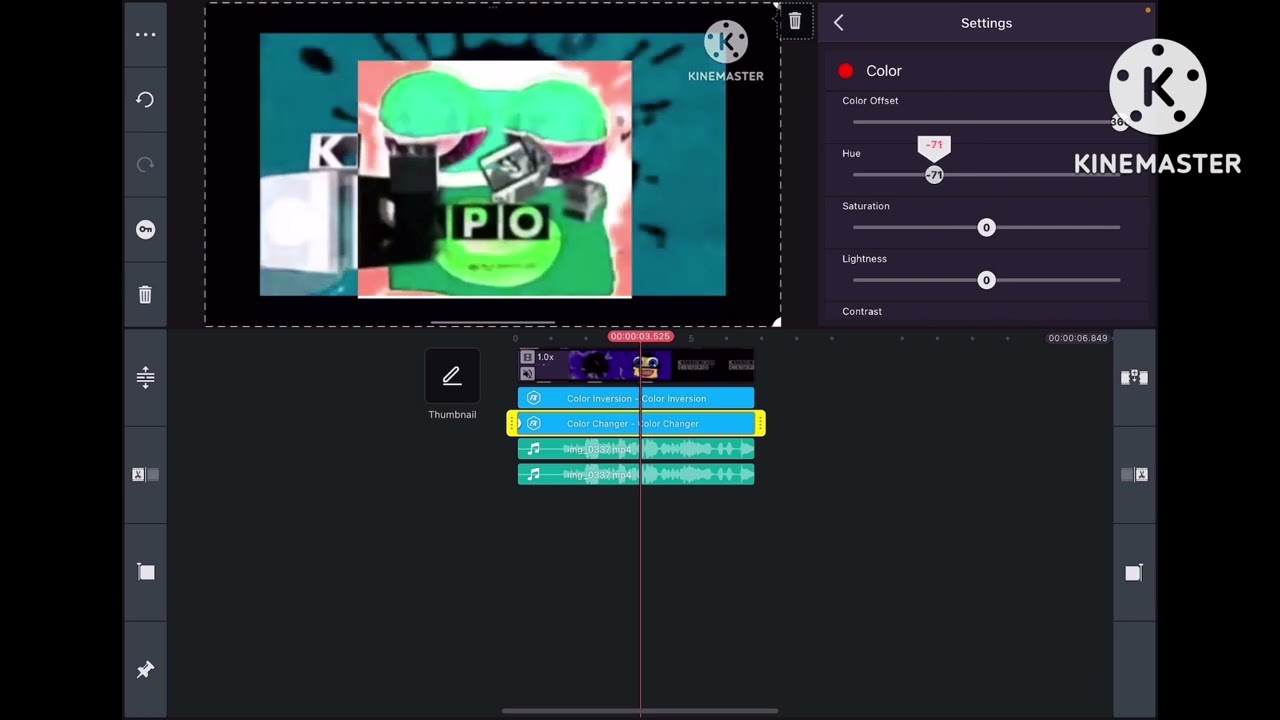Click the Hue slider knob at -71
This screenshot has height=720, width=1280.
pos(934,175)
